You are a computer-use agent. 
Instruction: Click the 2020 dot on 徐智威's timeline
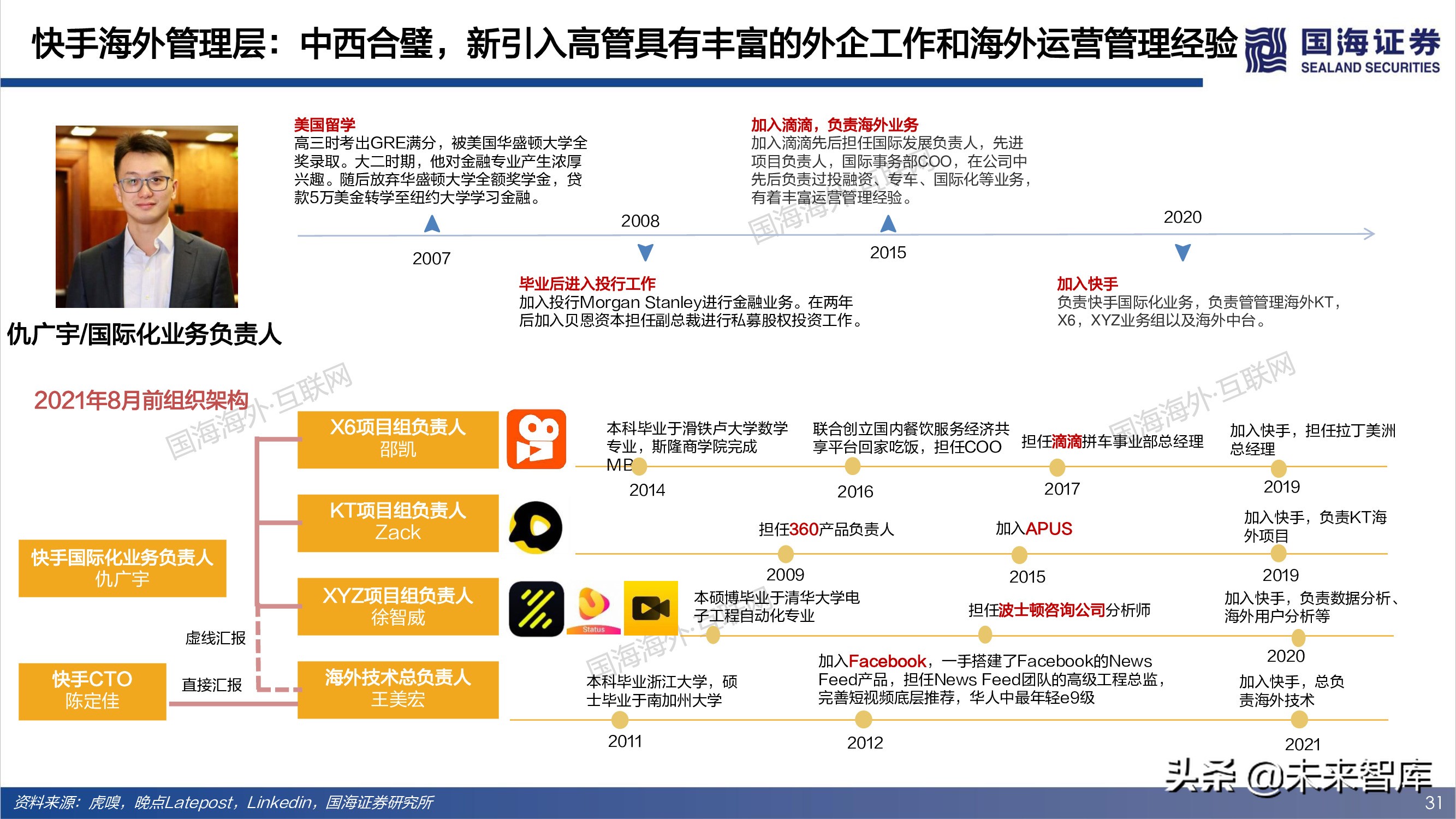[x=1298, y=638]
